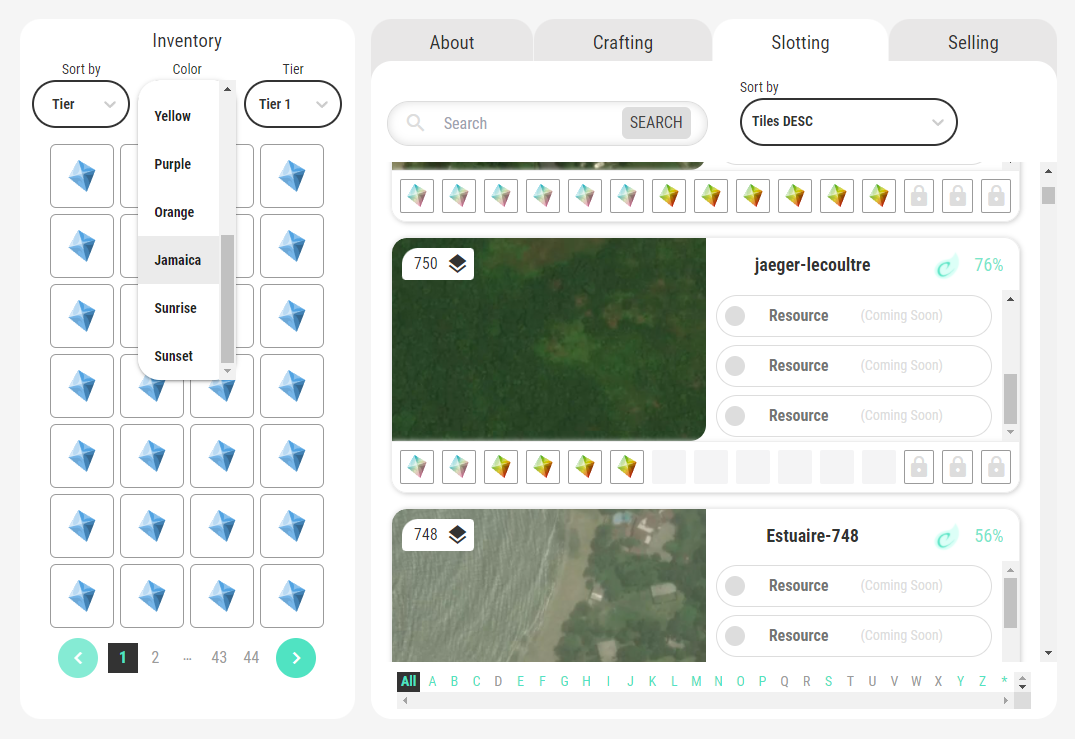Click alphabet bar horizontal scroll right arrow
Screen dimensions: 1075x739
click(1006, 701)
